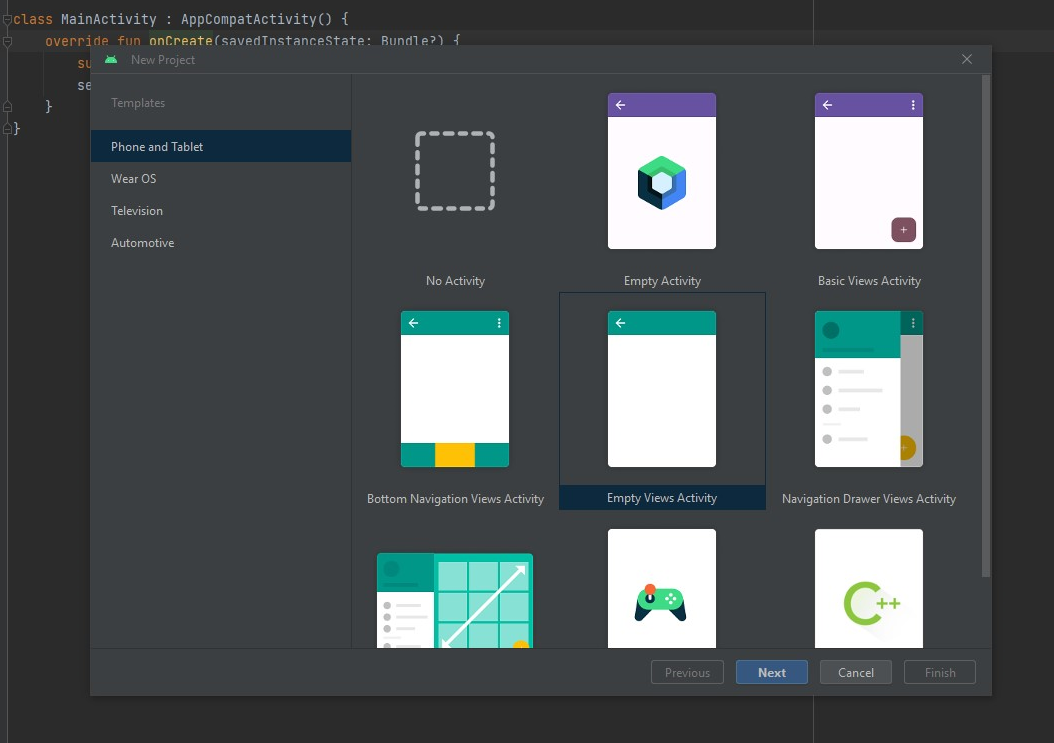The height and width of the screenshot is (743, 1054).
Task: Close the New Project dialog with X
Action: 967,59
